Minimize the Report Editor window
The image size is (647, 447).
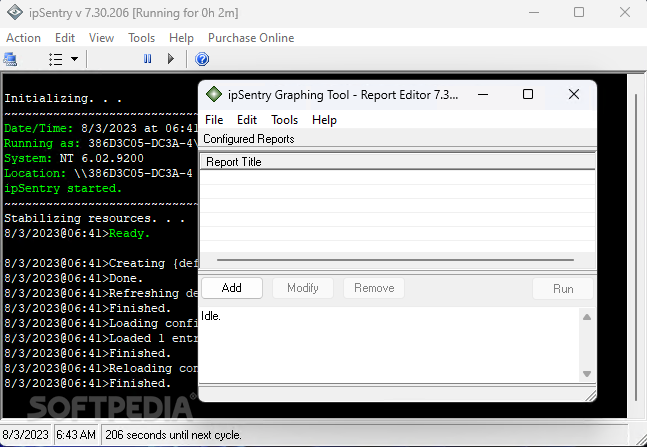pyautogui.click(x=483, y=95)
